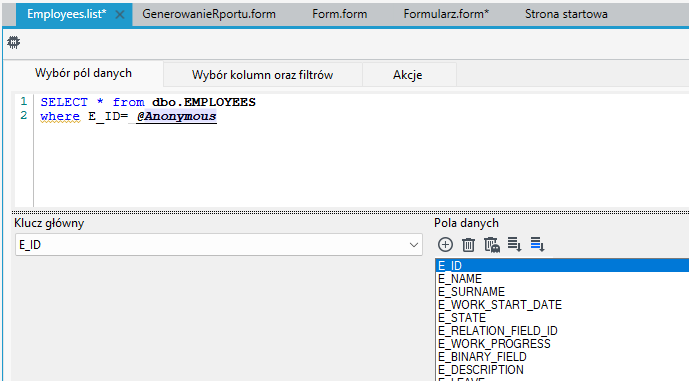The height and width of the screenshot is (381, 689).
Task: Select E_WORK_PROGRESS field
Action: (x=562, y=344)
